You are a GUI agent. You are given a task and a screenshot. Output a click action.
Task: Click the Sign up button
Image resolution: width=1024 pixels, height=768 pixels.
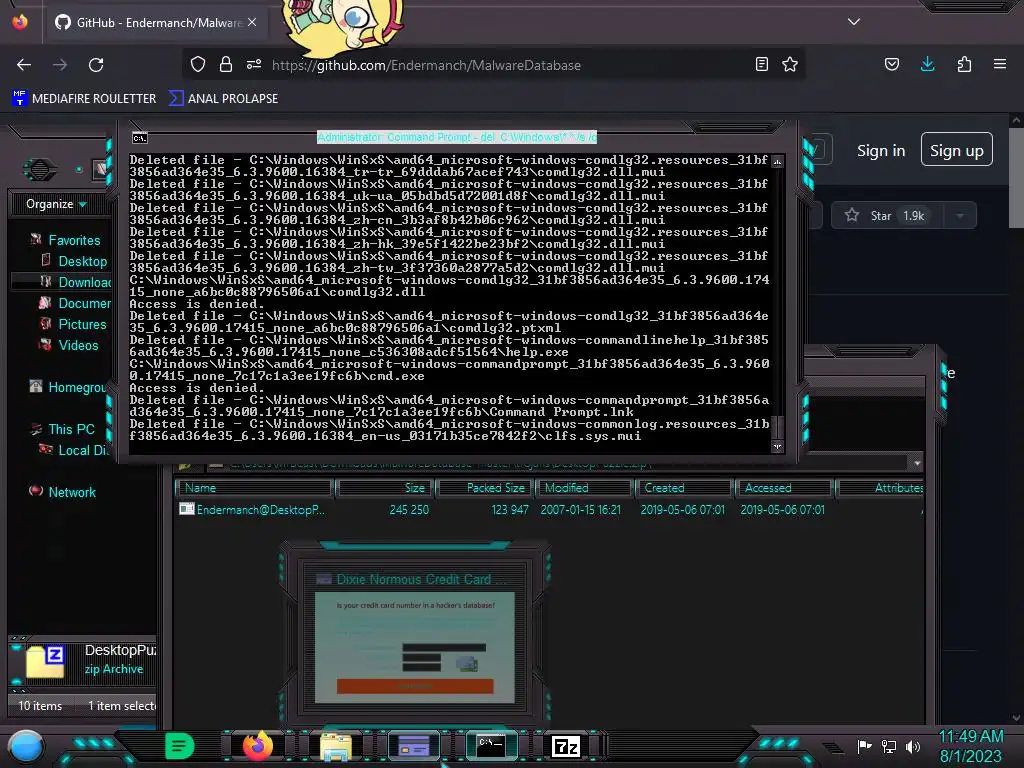coord(957,150)
